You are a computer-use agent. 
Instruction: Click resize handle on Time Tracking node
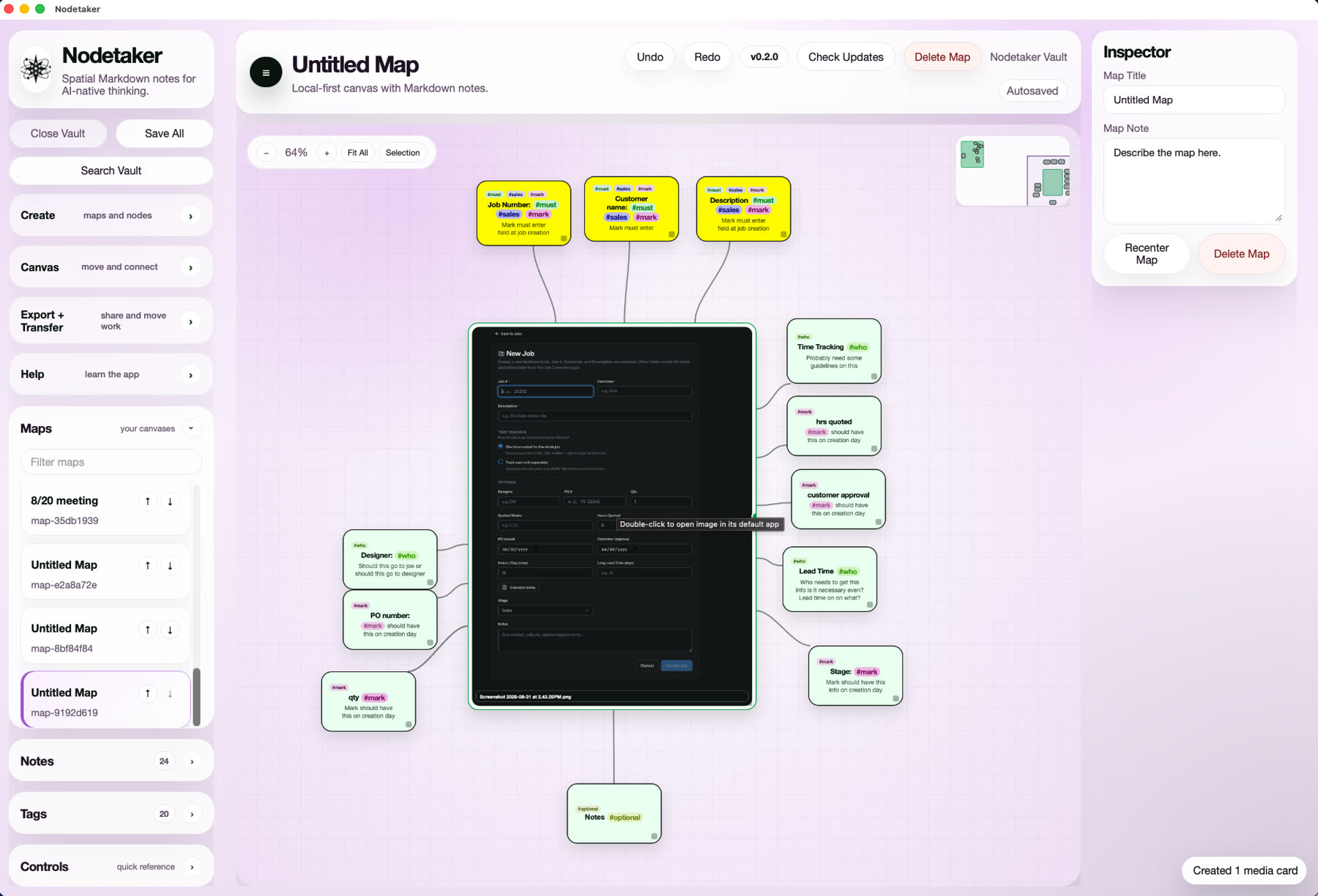pyautogui.click(x=874, y=376)
